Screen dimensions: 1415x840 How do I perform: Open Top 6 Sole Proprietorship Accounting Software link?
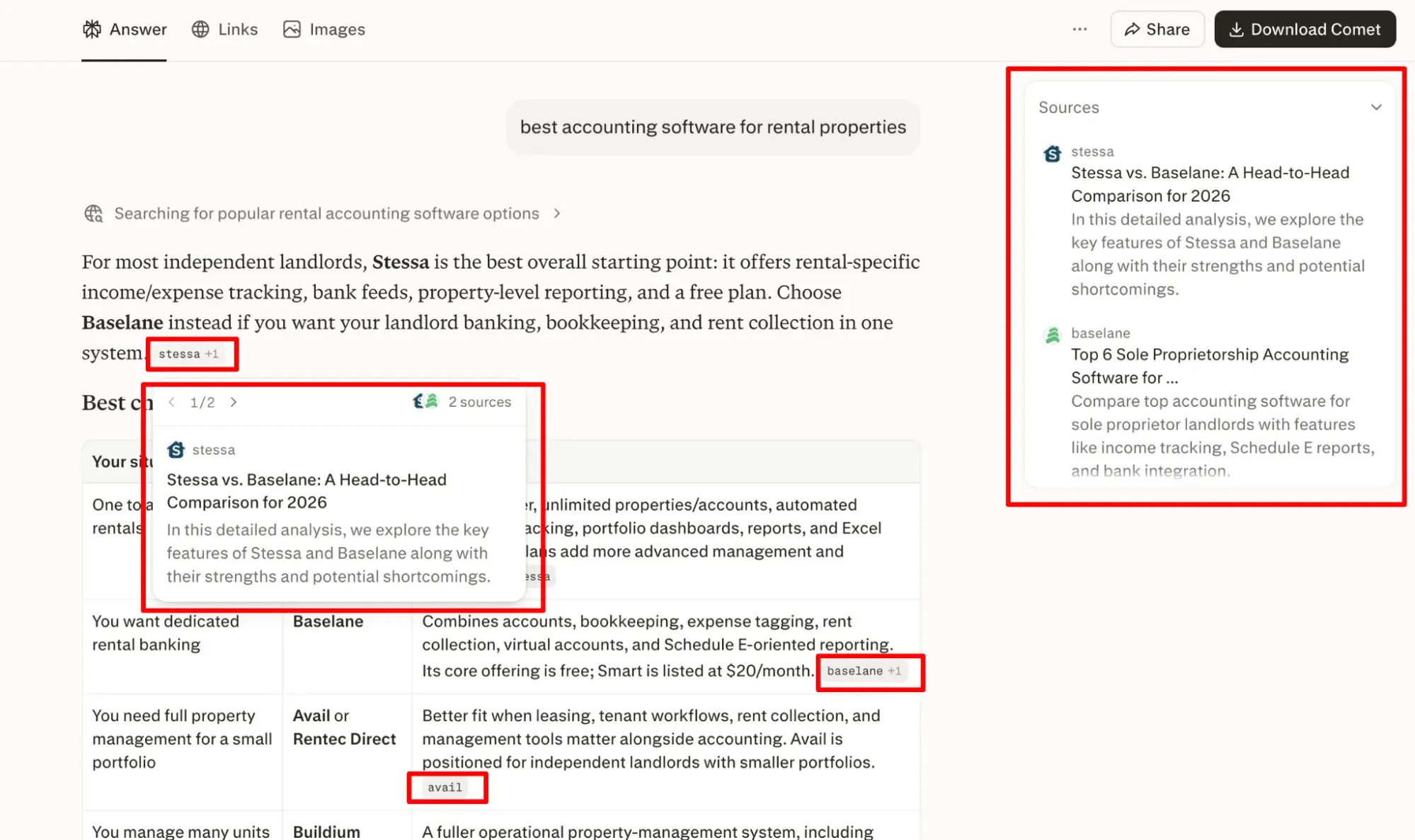point(1210,366)
